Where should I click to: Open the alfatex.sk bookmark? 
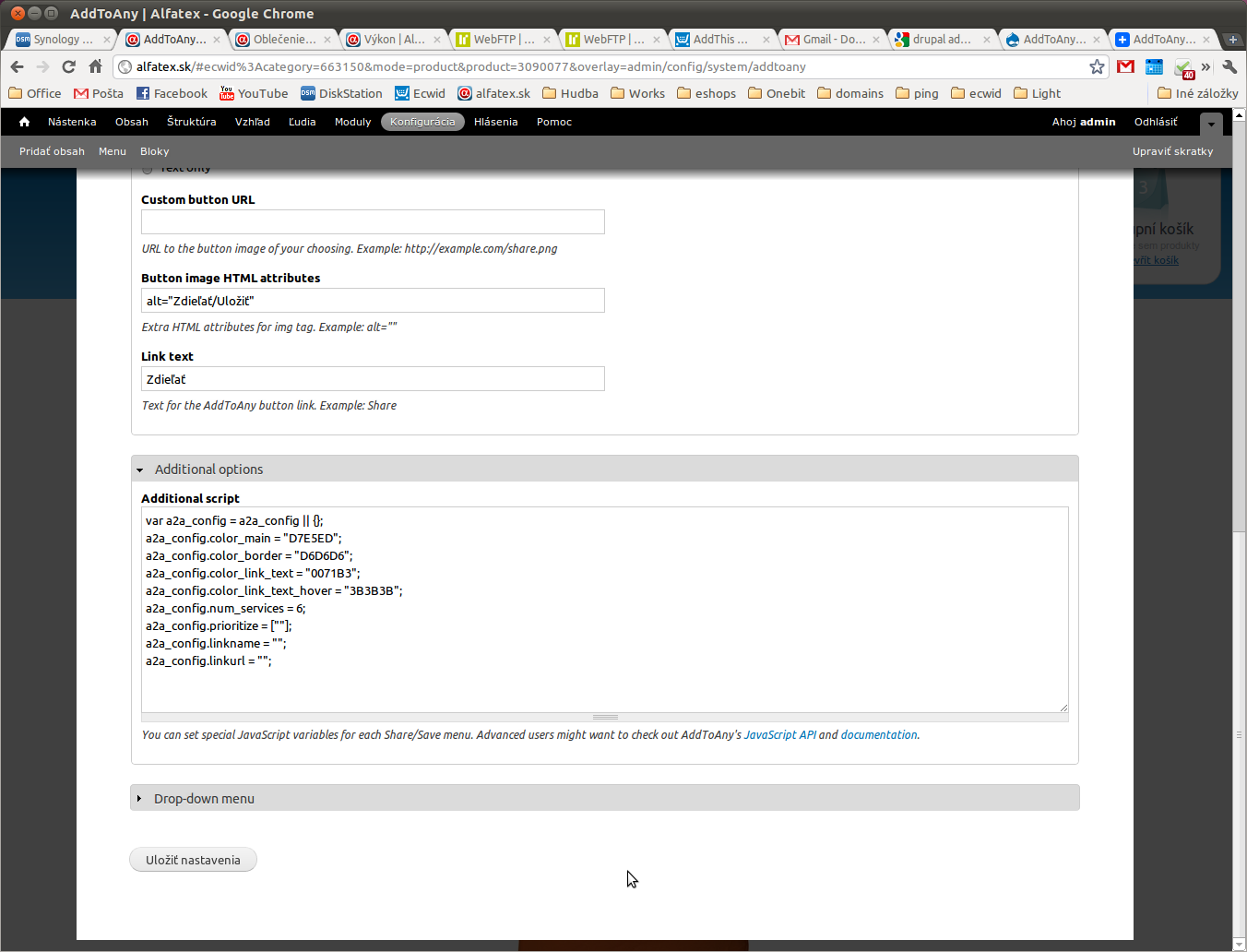[493, 93]
